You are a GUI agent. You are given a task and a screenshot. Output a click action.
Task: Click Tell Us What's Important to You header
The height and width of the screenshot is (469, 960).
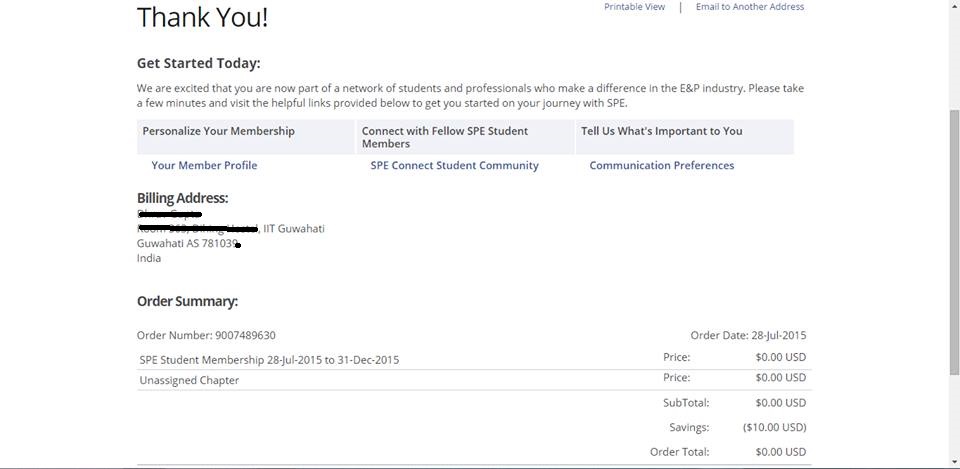click(661, 131)
